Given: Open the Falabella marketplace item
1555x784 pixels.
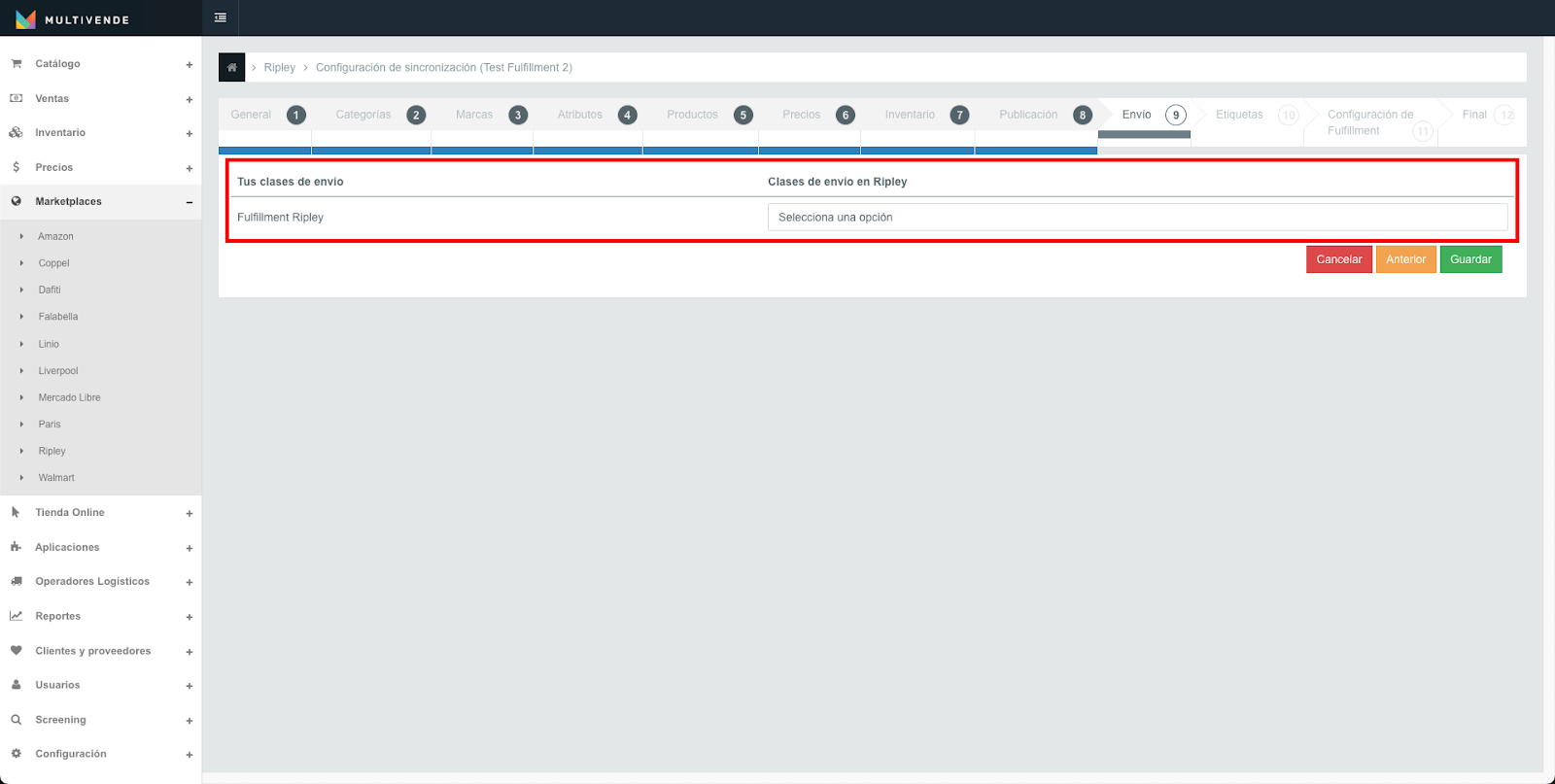Looking at the screenshot, I should (x=58, y=317).
